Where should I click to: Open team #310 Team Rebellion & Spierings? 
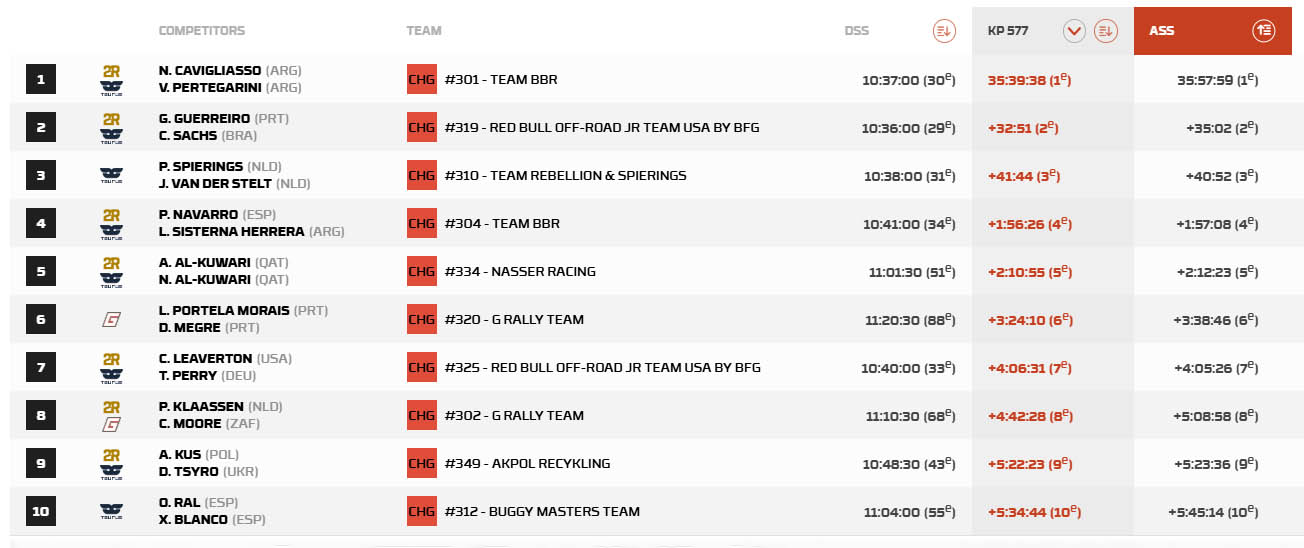tap(566, 176)
